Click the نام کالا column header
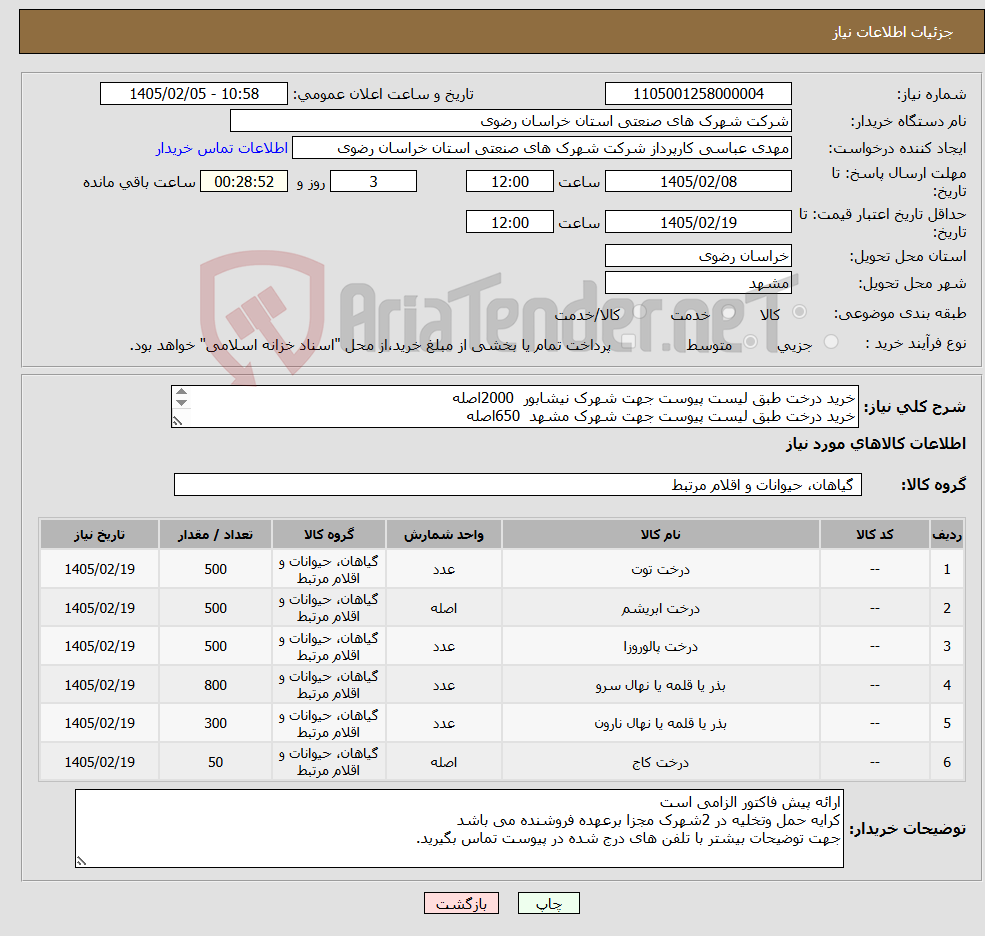 660,535
